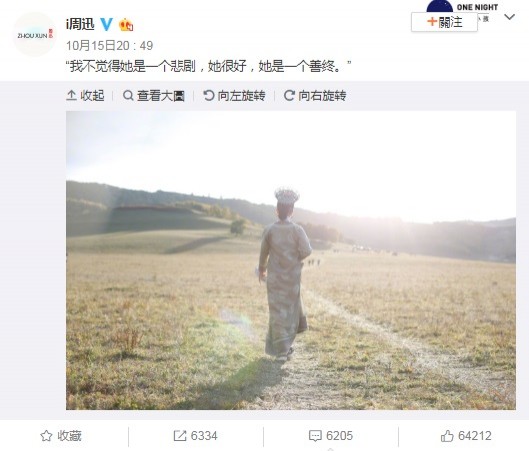Open comments via speech bubble 6205
Image resolution: width=529 pixels, height=451 pixels.
pos(331,436)
